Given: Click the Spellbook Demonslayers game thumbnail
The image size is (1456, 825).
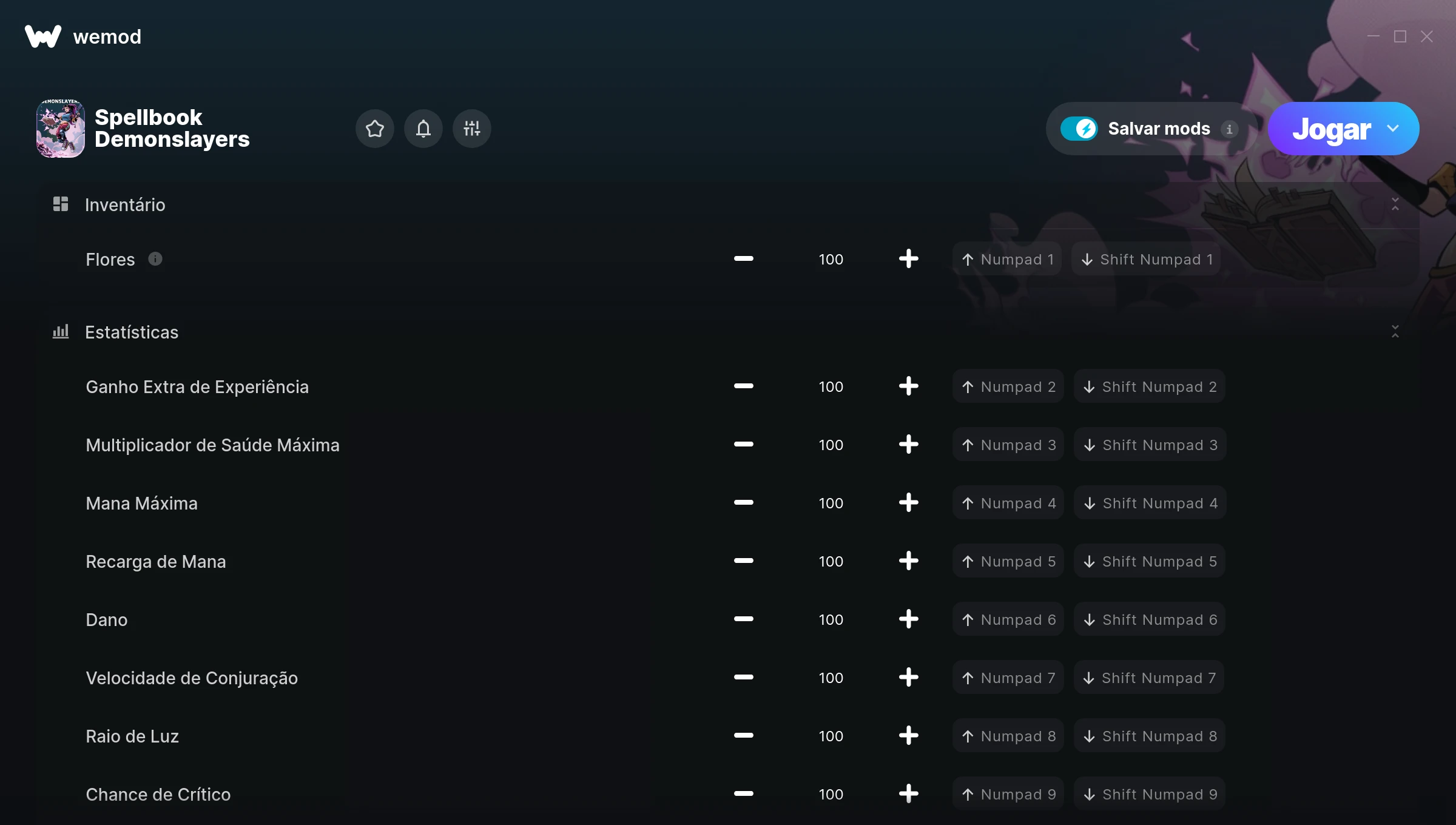Looking at the screenshot, I should coord(61,129).
